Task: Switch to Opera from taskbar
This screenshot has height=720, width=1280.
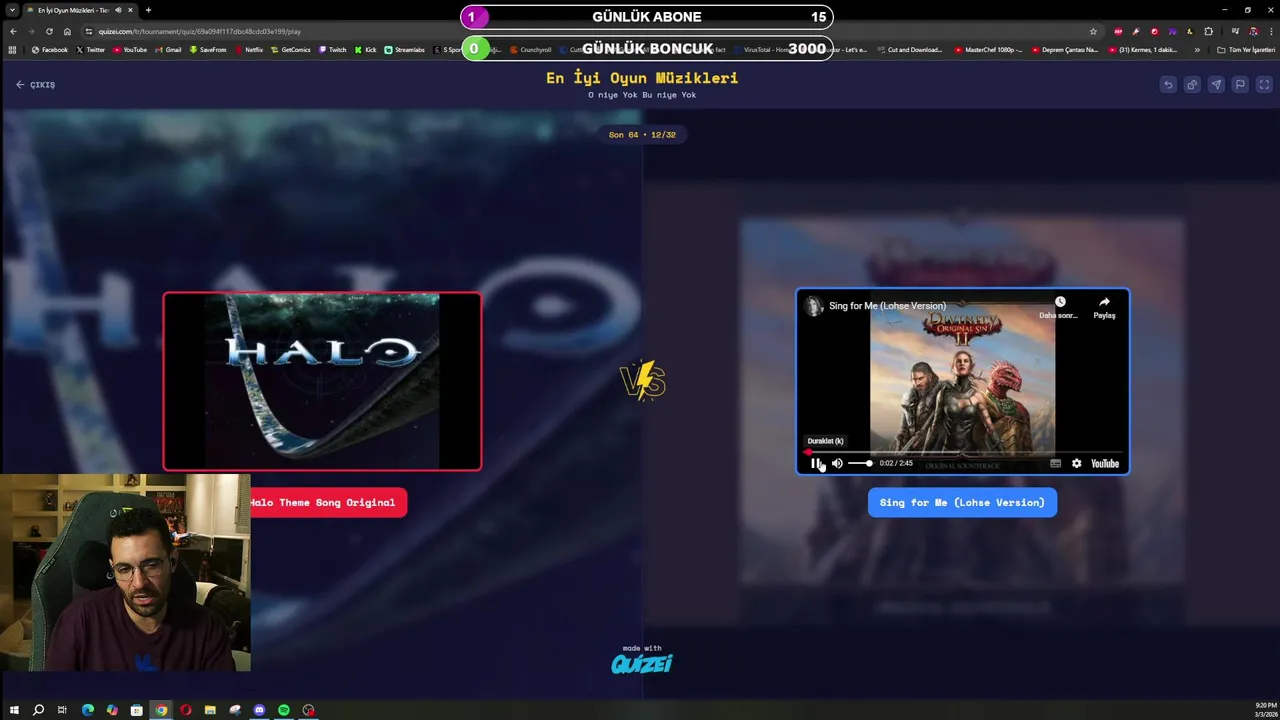Action: (x=186, y=710)
